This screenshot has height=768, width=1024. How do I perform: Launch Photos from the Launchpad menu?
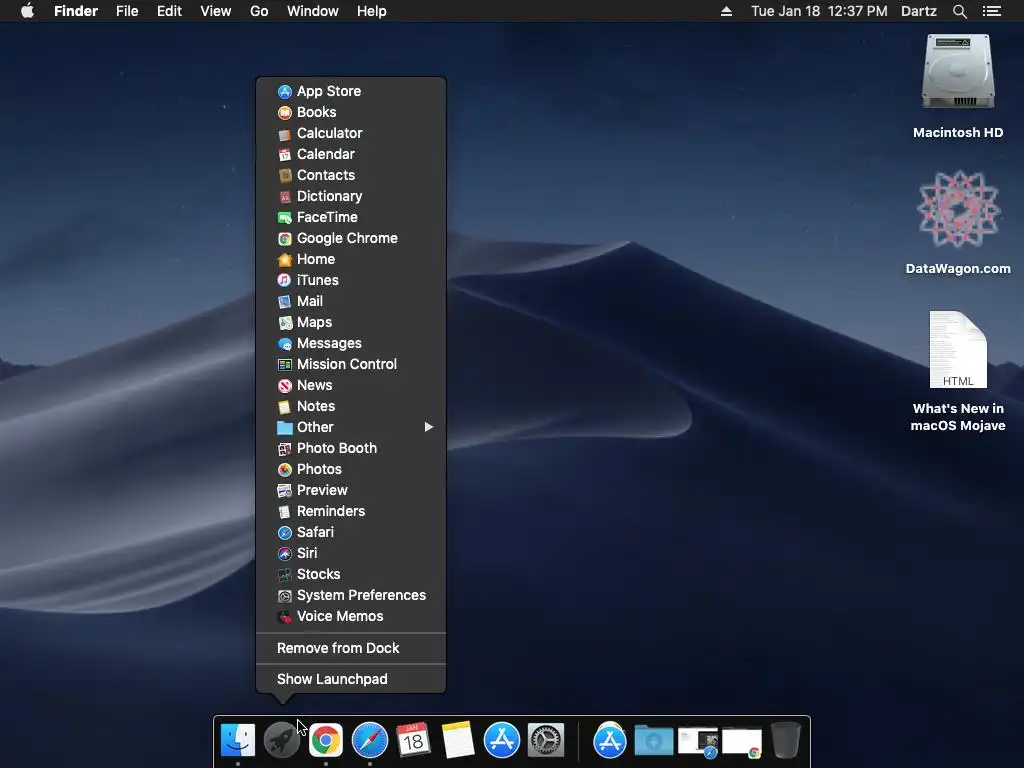point(351,469)
